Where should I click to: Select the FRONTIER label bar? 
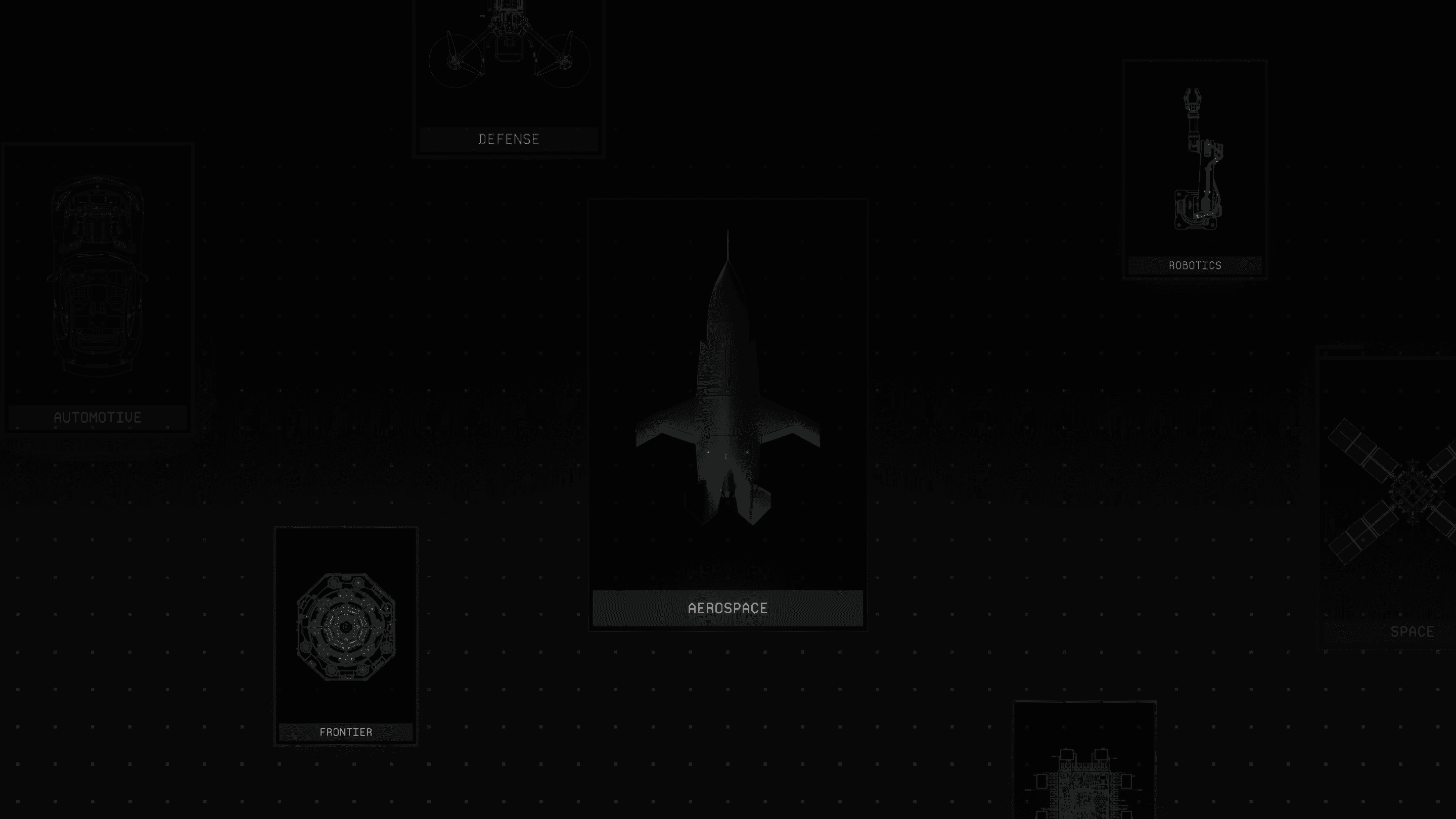346,732
